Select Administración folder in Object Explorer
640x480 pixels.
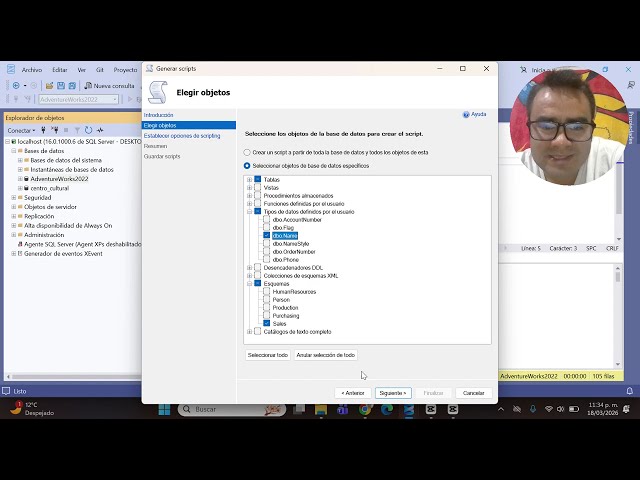pos(44,235)
